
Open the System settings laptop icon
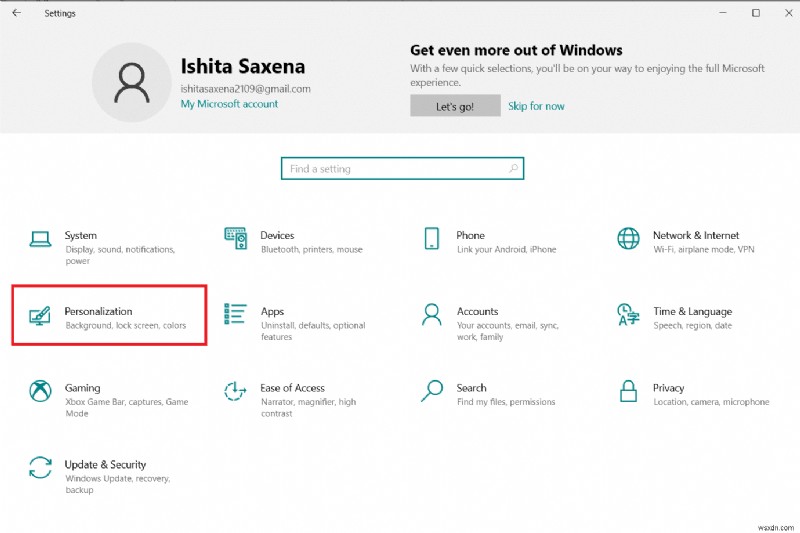pyautogui.click(x=40, y=238)
